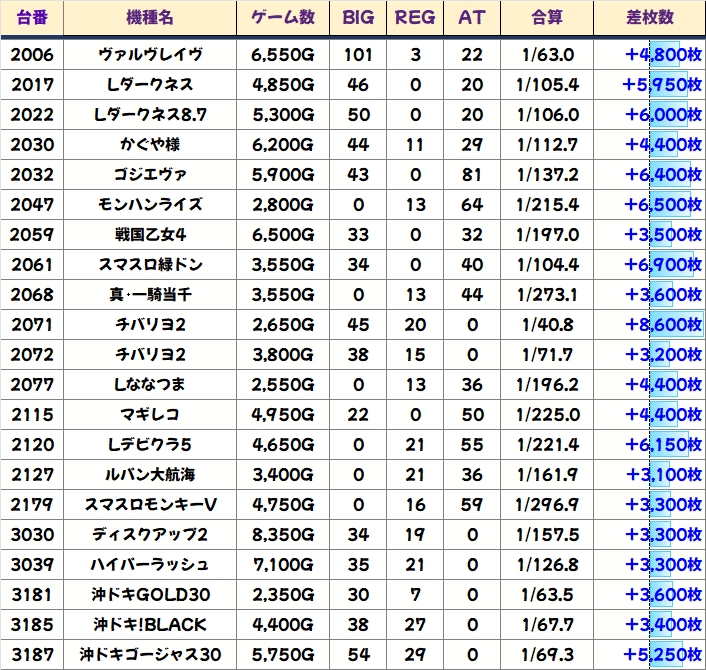
Task: Click the Lダークネス8.7 machine name
Action: coord(150,115)
